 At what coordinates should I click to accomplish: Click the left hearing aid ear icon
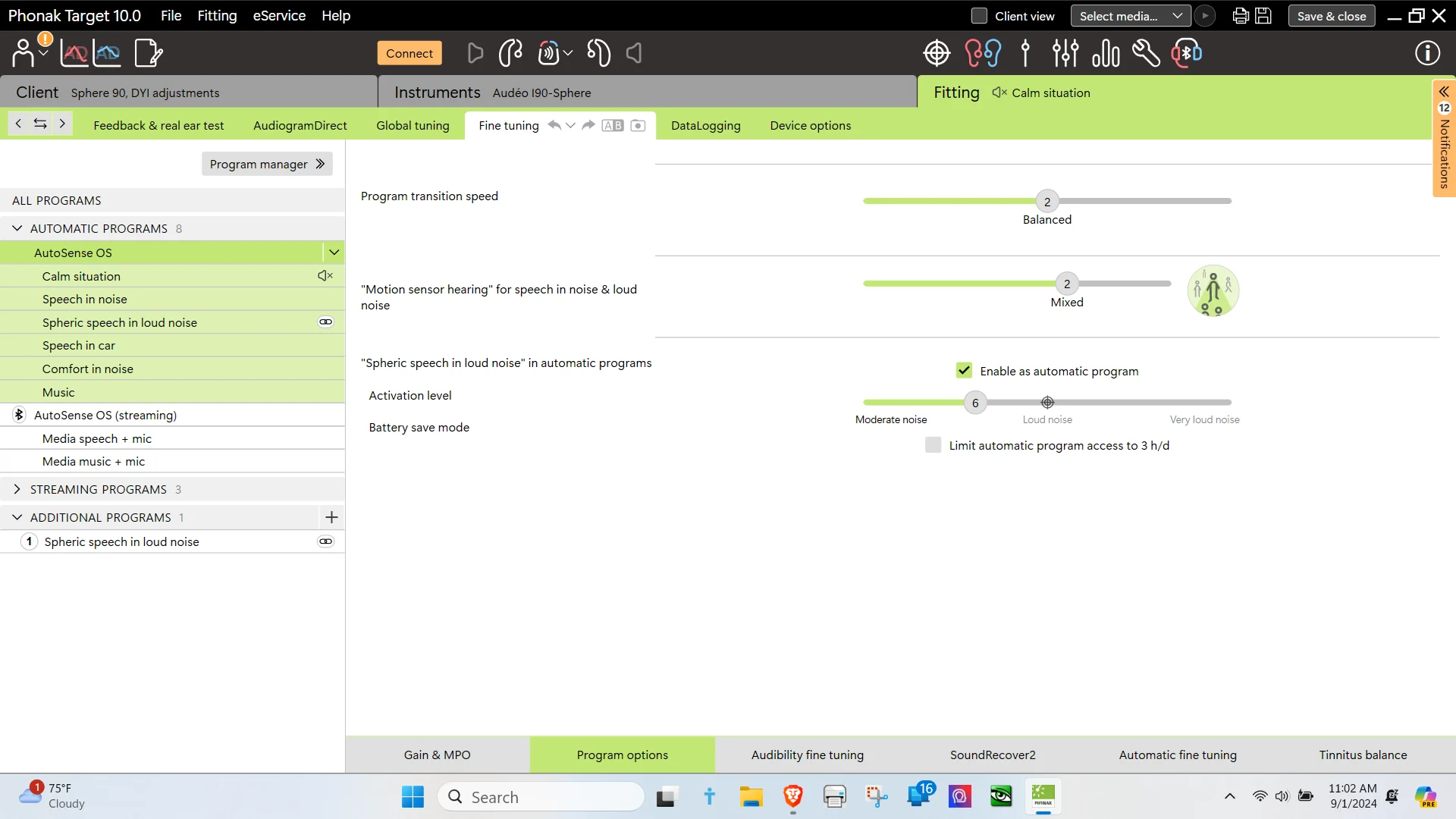599,53
